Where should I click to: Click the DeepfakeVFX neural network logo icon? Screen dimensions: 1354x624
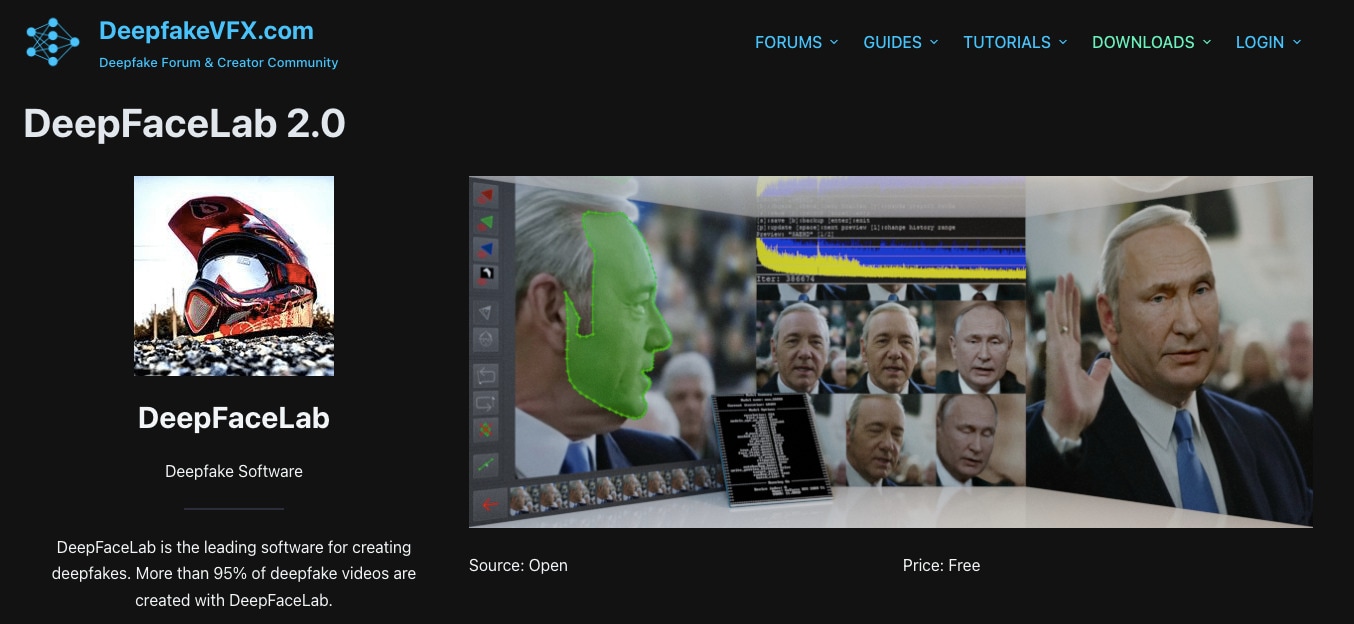(x=53, y=43)
